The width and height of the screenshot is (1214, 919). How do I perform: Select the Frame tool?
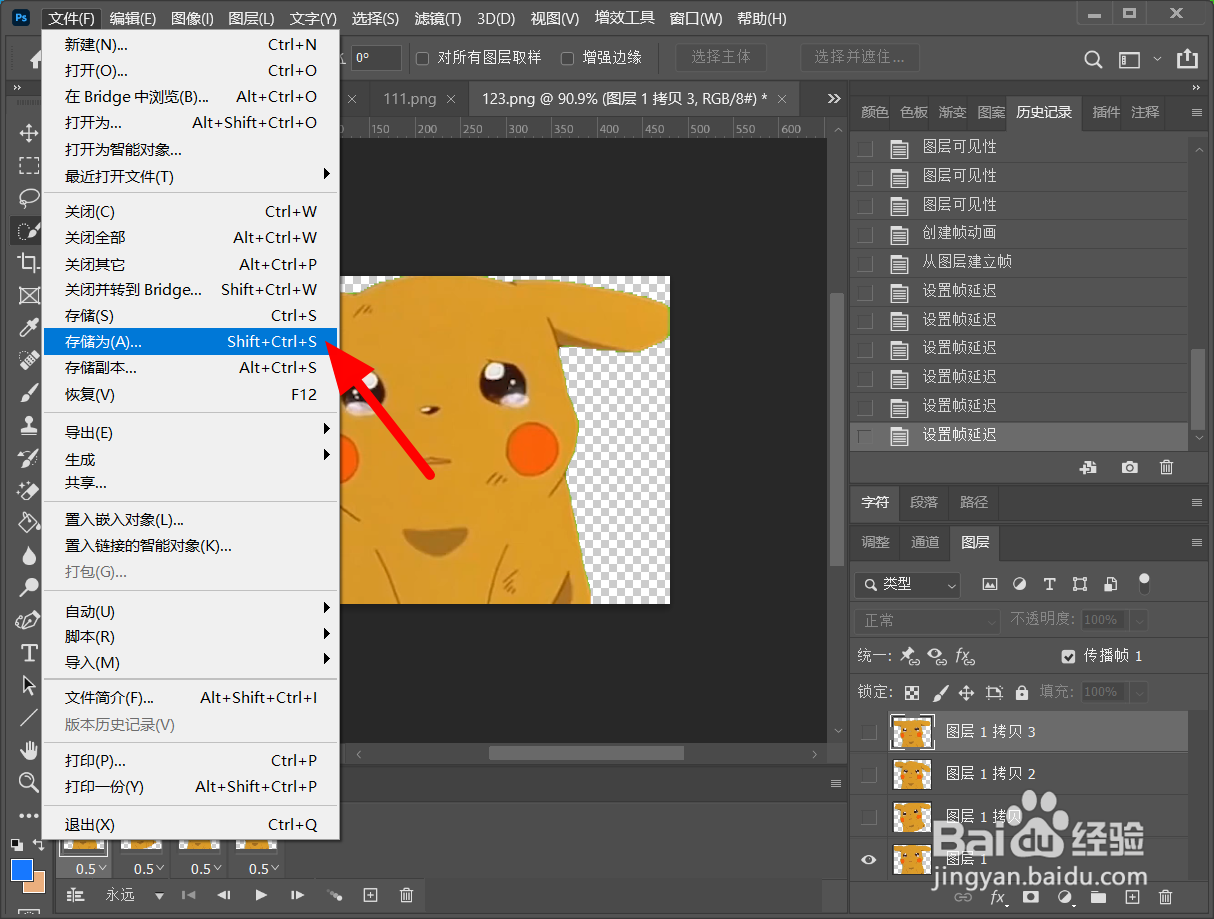click(28, 296)
